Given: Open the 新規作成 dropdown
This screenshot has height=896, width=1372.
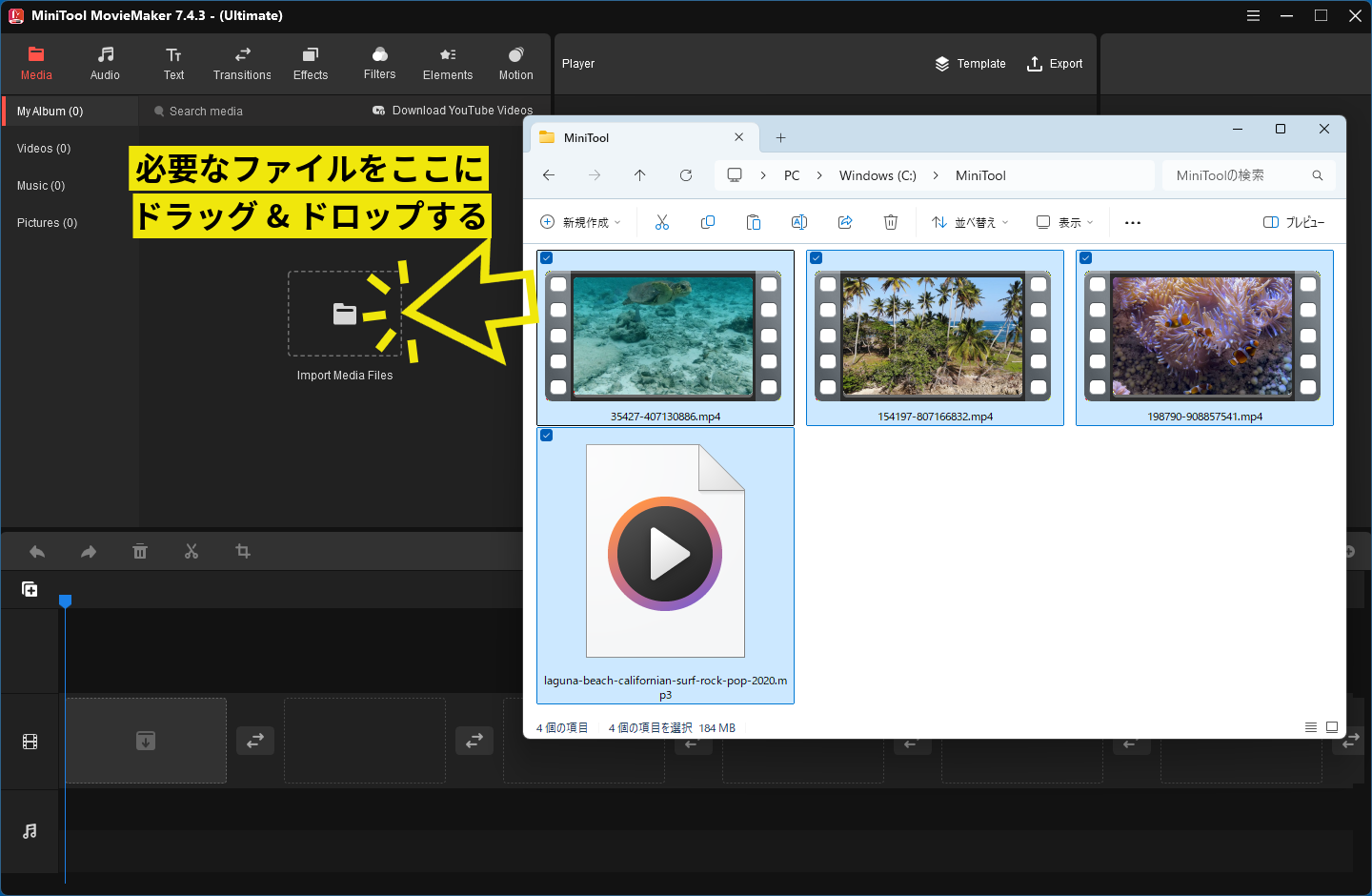Looking at the screenshot, I should click(x=580, y=222).
